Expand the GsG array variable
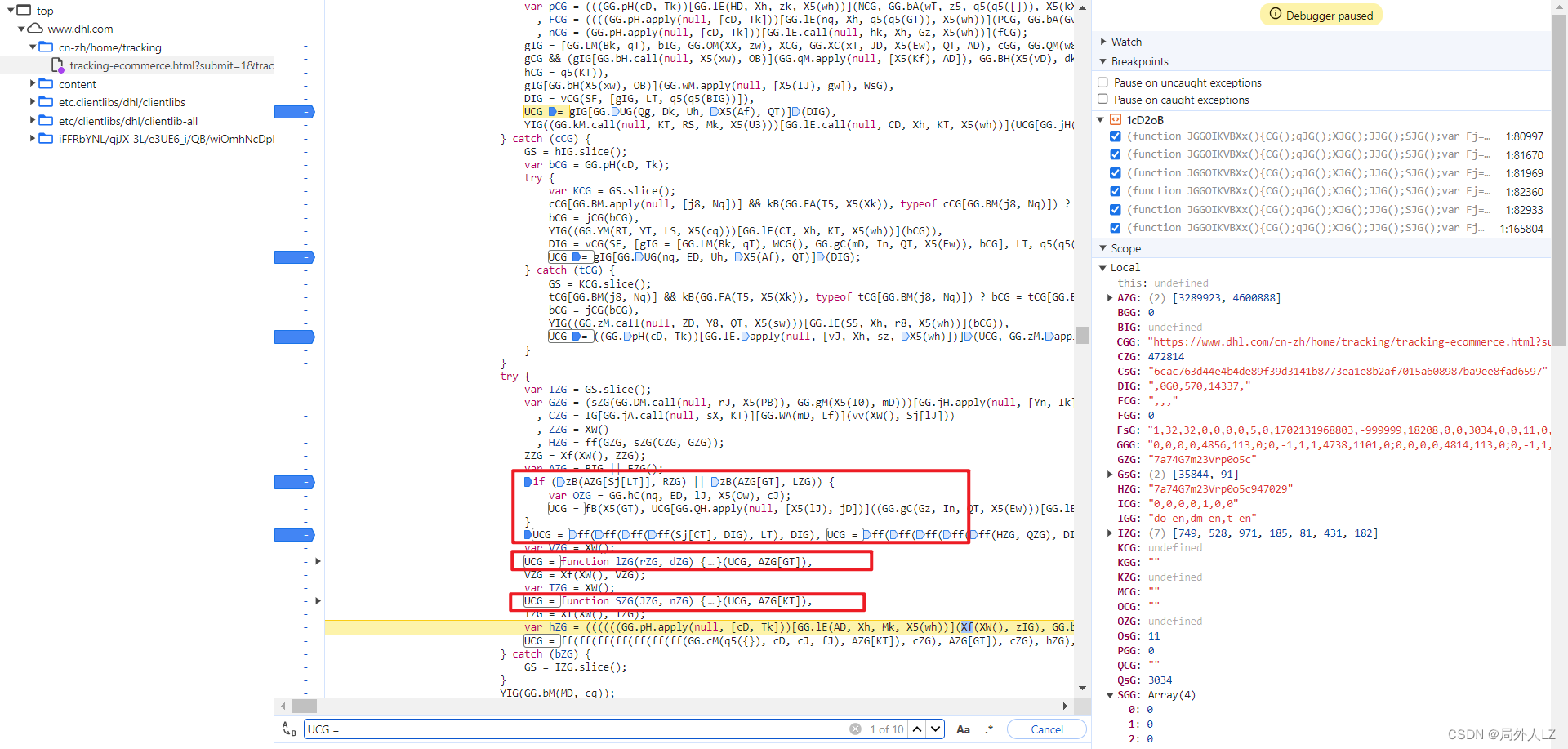The image size is (1568, 749). pos(1110,475)
